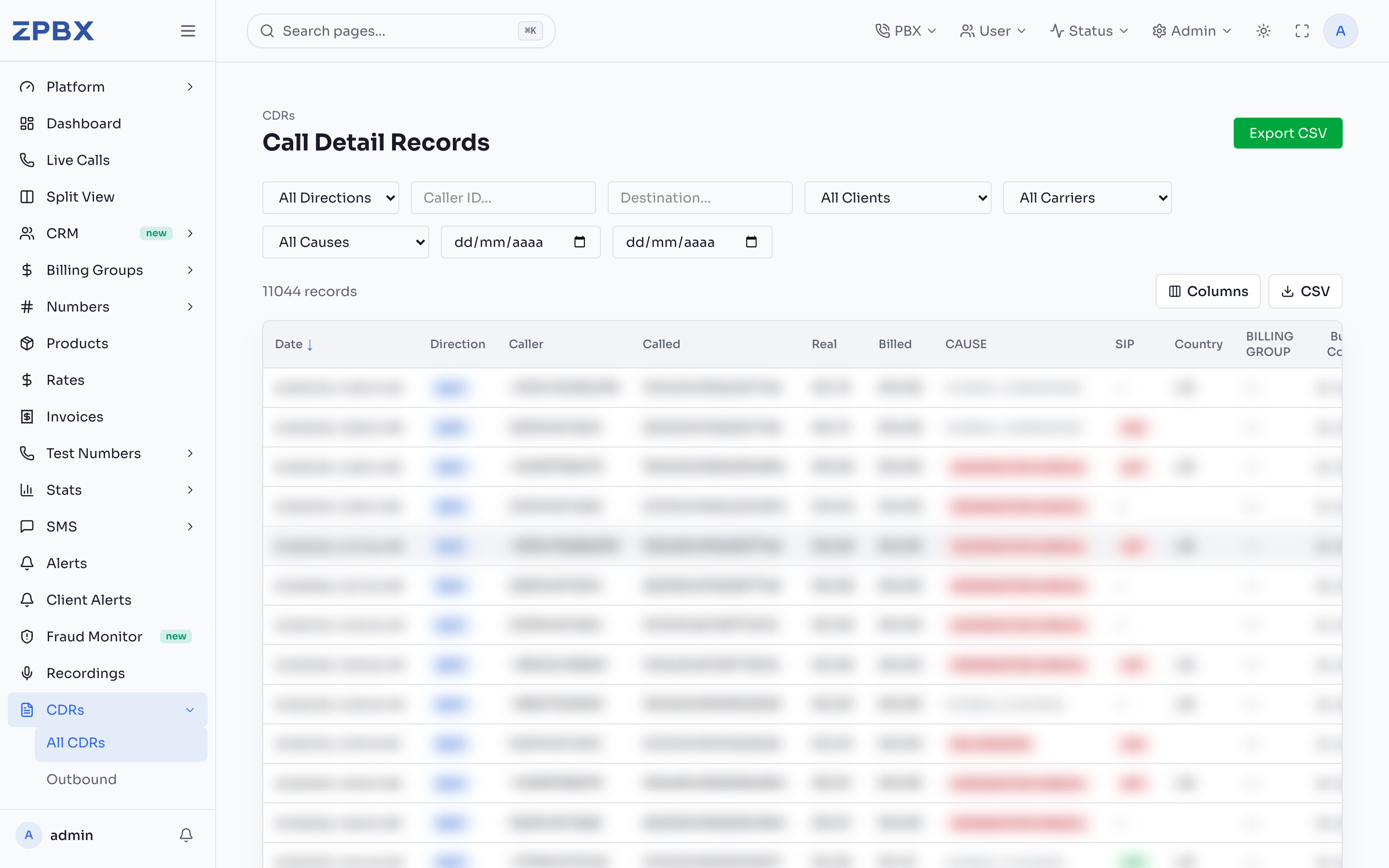The image size is (1389, 868).
Task: Open end date calendar picker icon
Action: [751, 242]
